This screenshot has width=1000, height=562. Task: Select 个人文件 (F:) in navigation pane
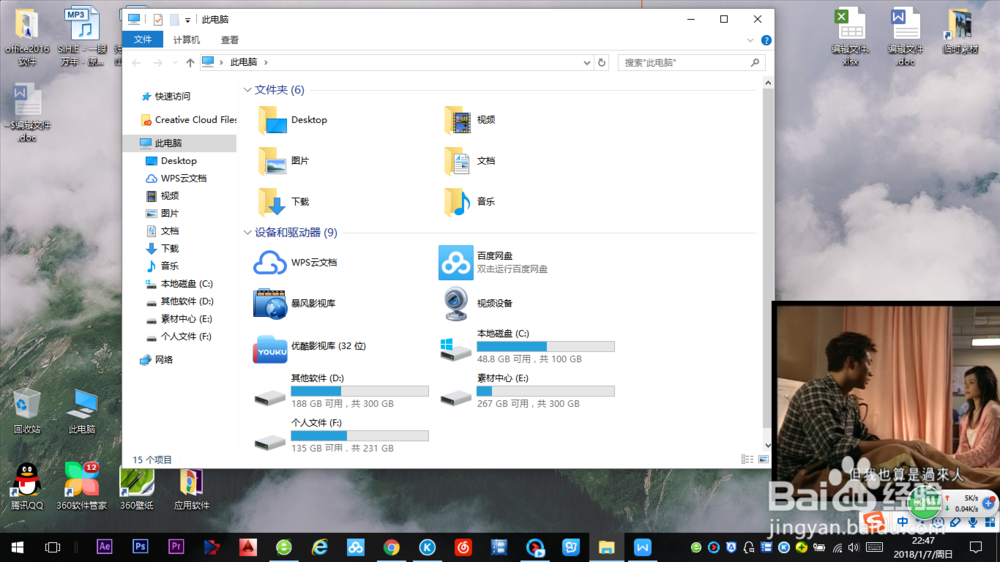179,336
